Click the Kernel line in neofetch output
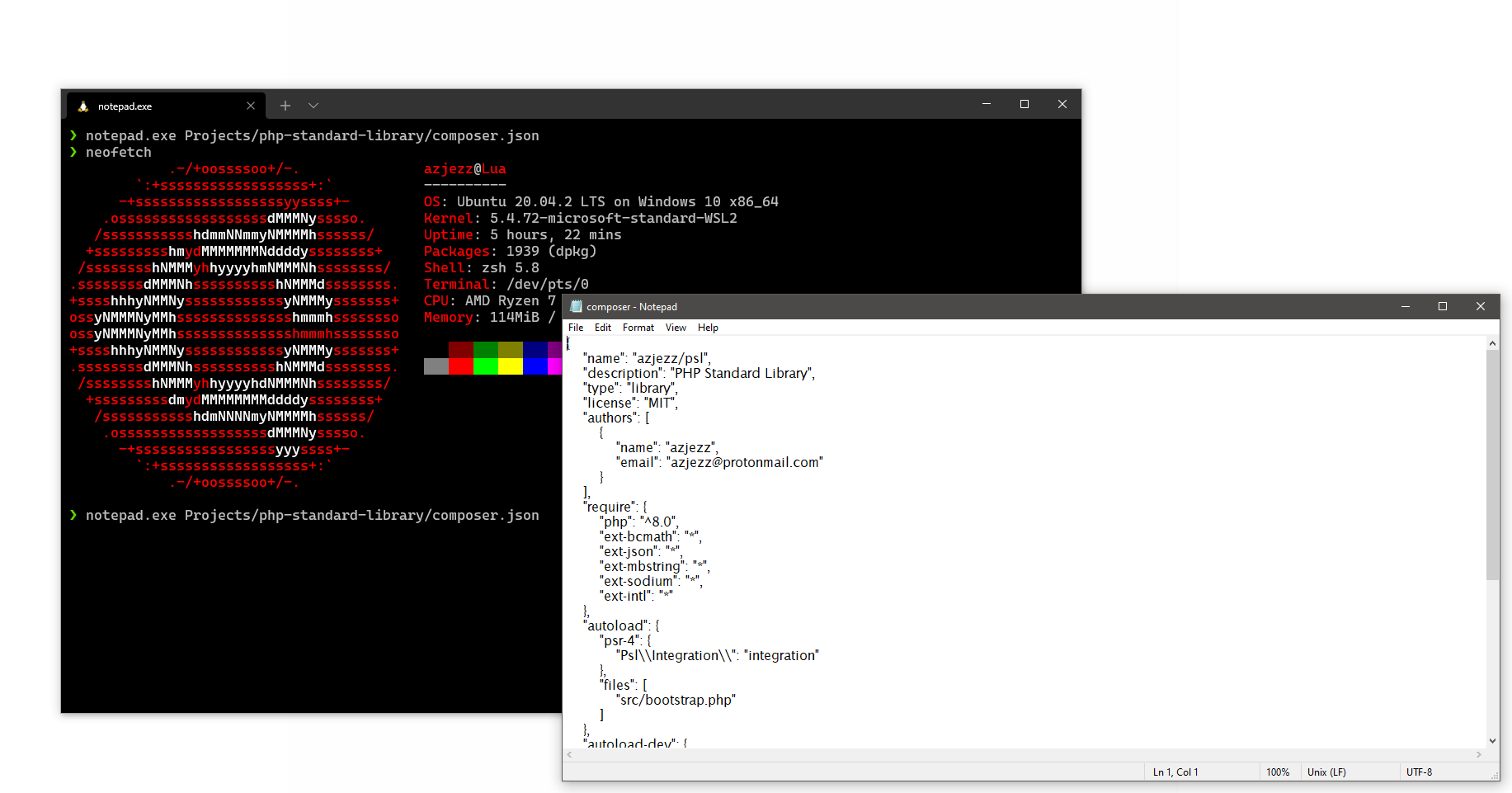Image resolution: width=1512 pixels, height=793 pixels. coord(581,218)
